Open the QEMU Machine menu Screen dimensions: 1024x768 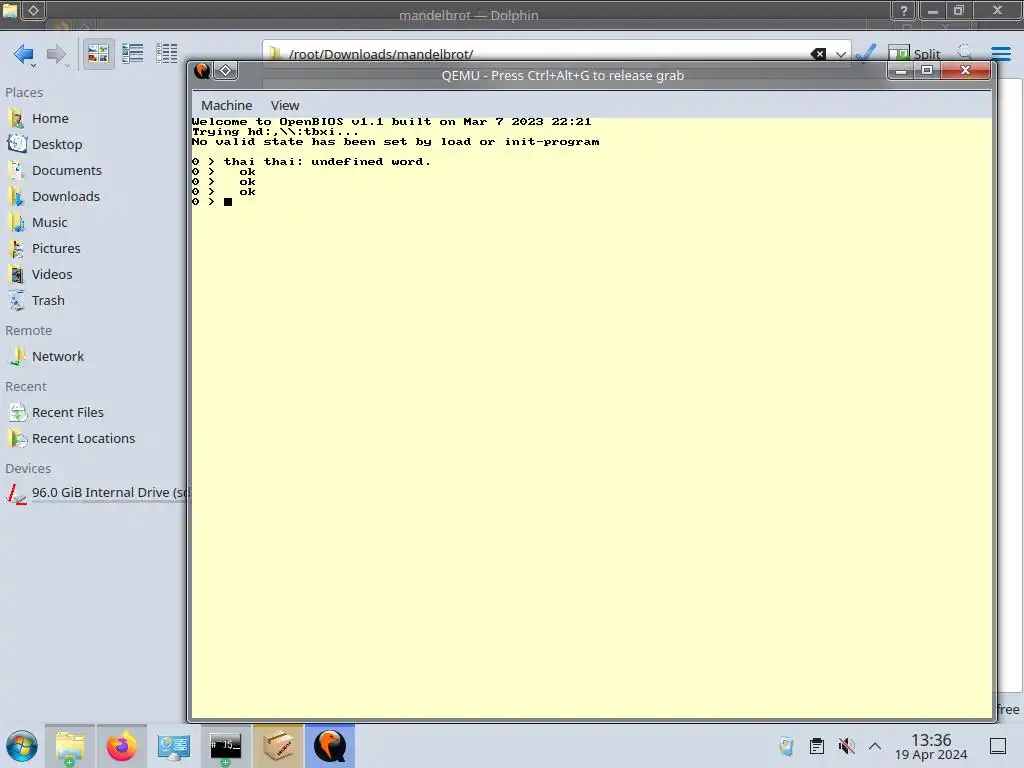[x=226, y=105]
